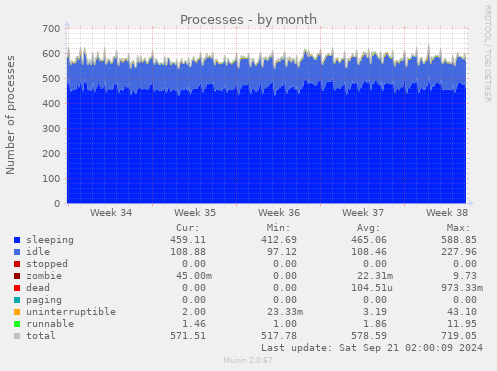Viewport: 497px width, 371px height.
Task: Click the sleeping minimum value 412.69
Action: pyautogui.click(x=279, y=240)
